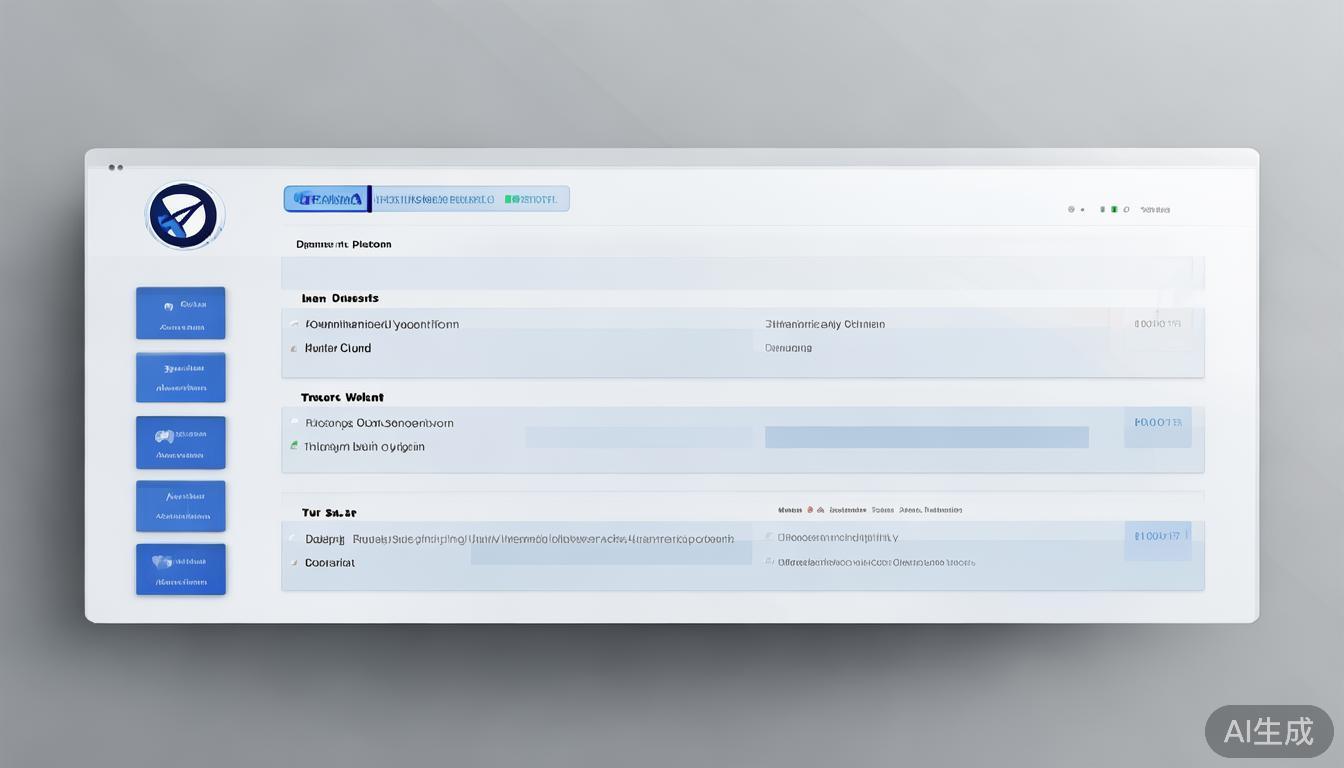The height and width of the screenshot is (768, 1344).
Task: Open the first blue sidebar tile
Action: coord(181,313)
